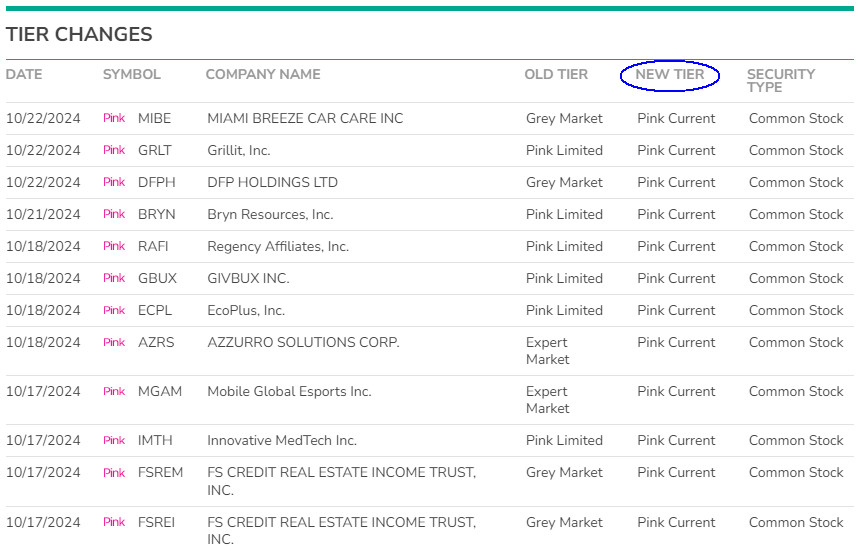This screenshot has height=551, width=858.
Task: Click the 10/22/2024 date in MIBE row
Action: click(43, 119)
